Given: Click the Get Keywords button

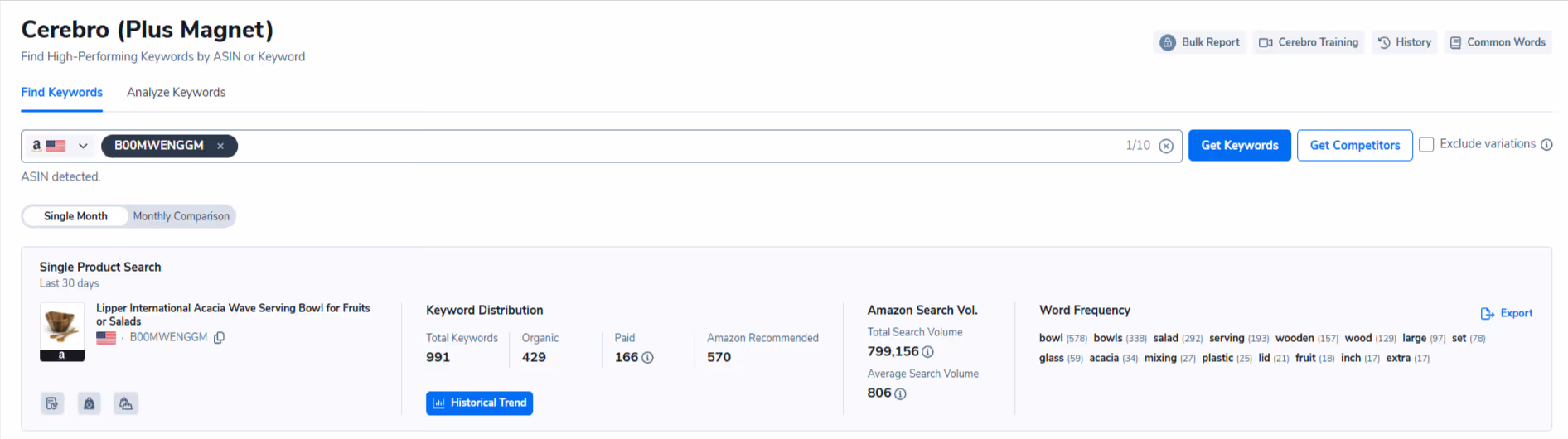Looking at the screenshot, I should coord(1240,146).
